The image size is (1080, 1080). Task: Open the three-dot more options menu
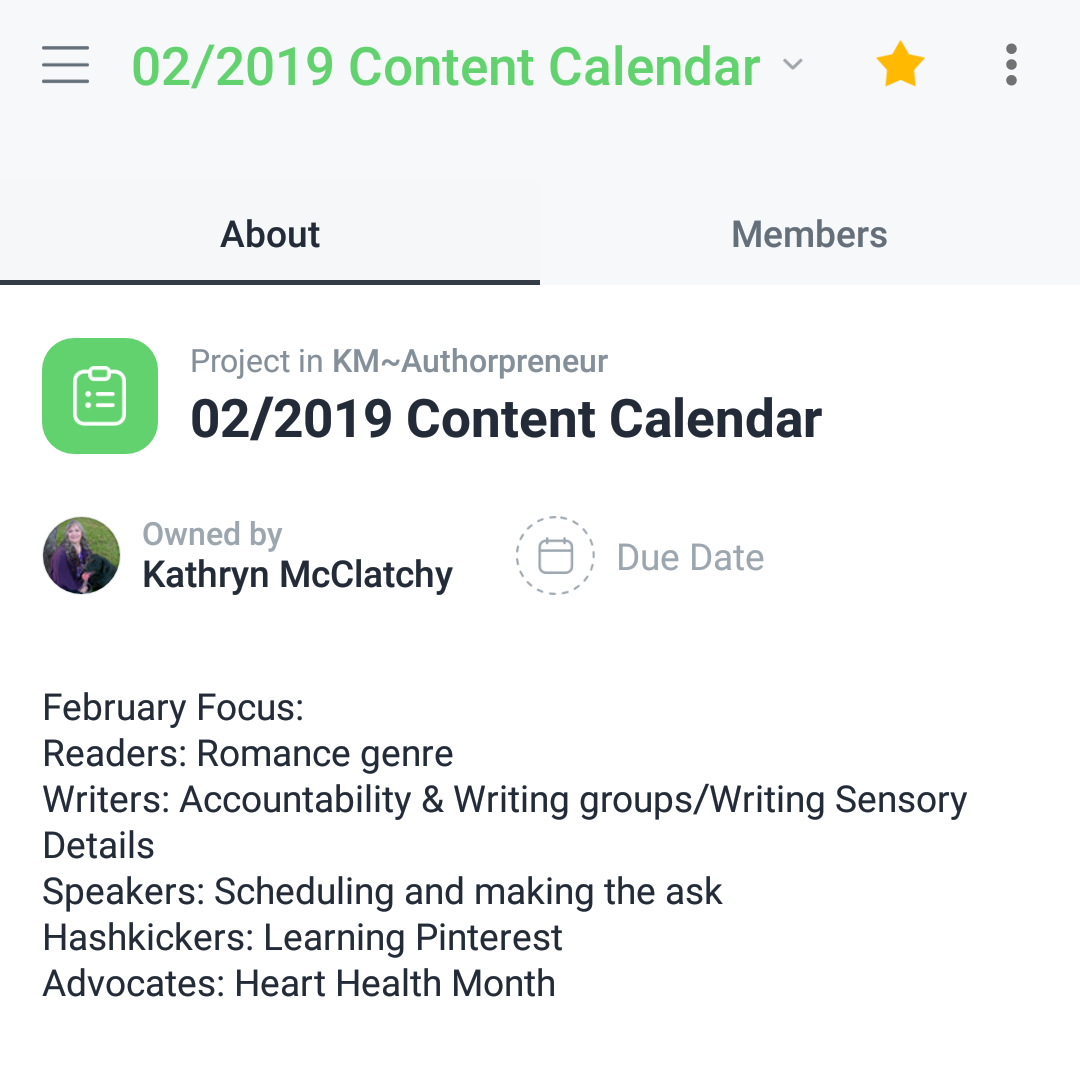(x=1011, y=65)
